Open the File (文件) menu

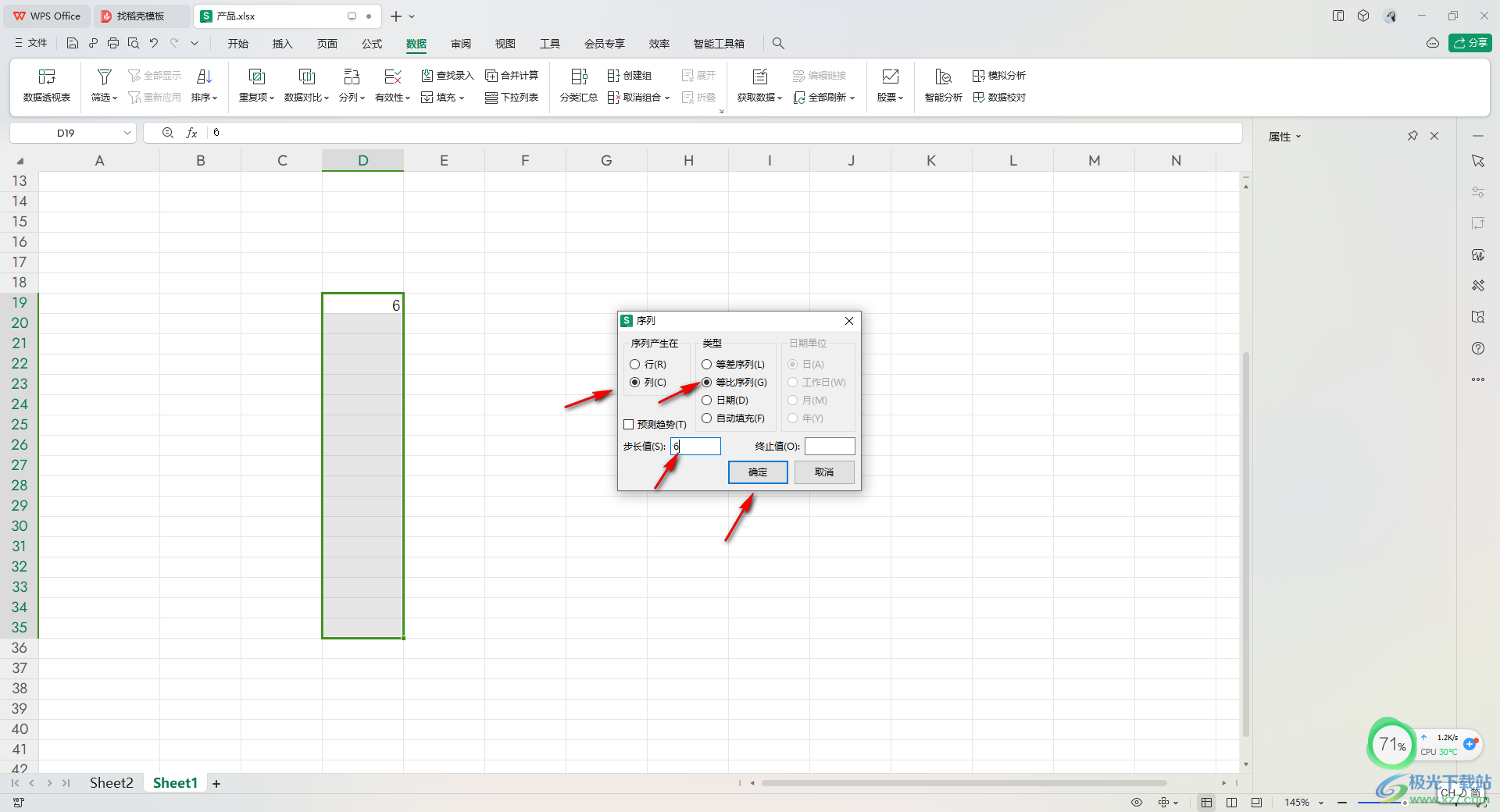pos(31,44)
